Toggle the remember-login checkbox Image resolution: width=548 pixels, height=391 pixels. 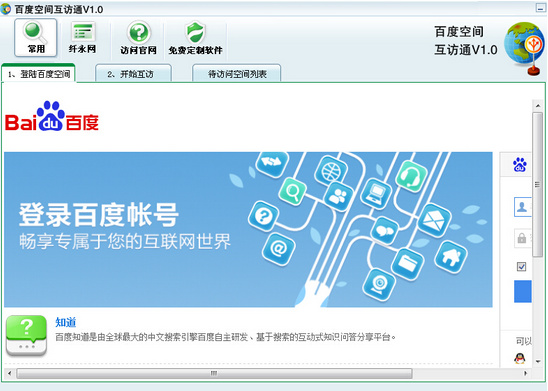(x=521, y=267)
